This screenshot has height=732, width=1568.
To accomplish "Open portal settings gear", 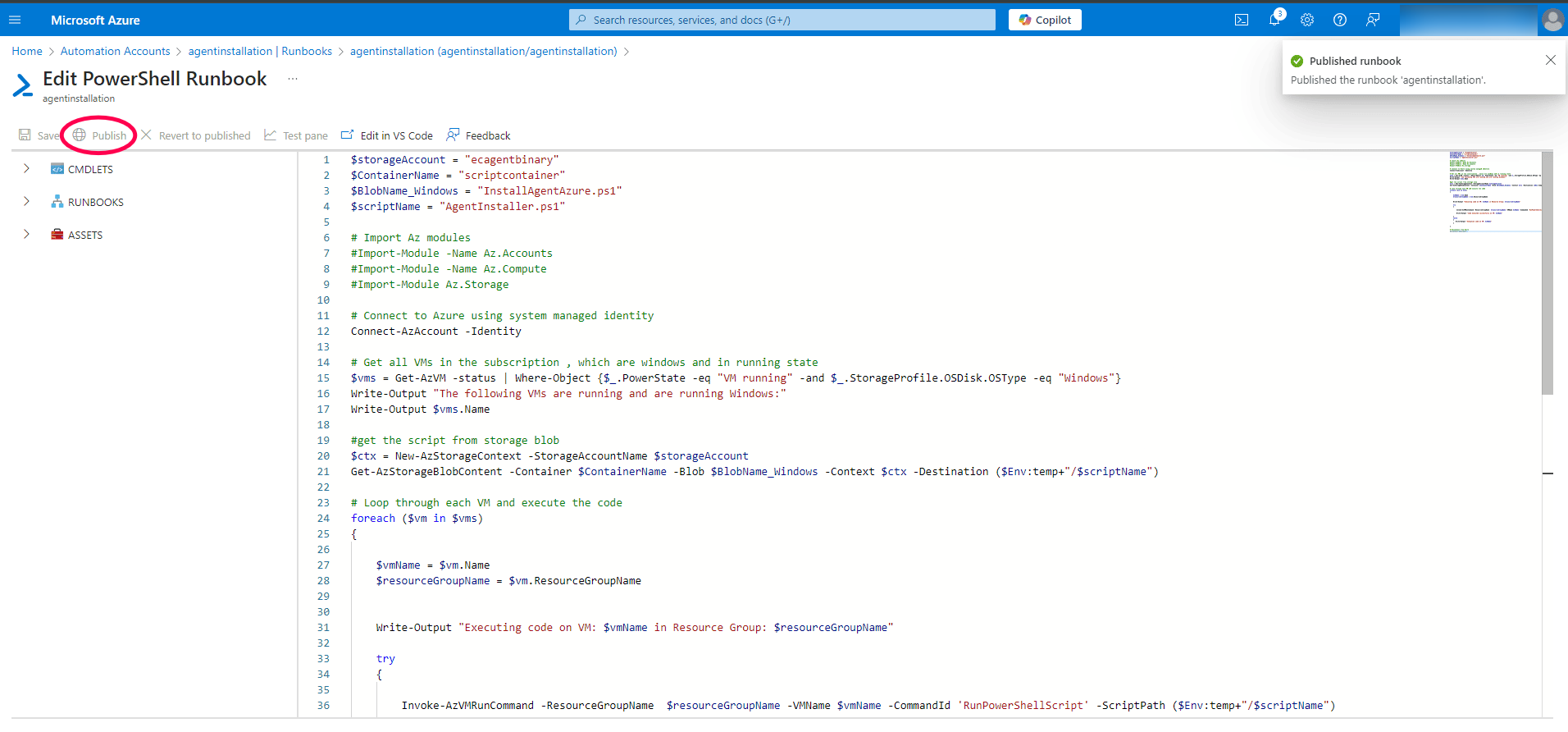I will [x=1307, y=20].
